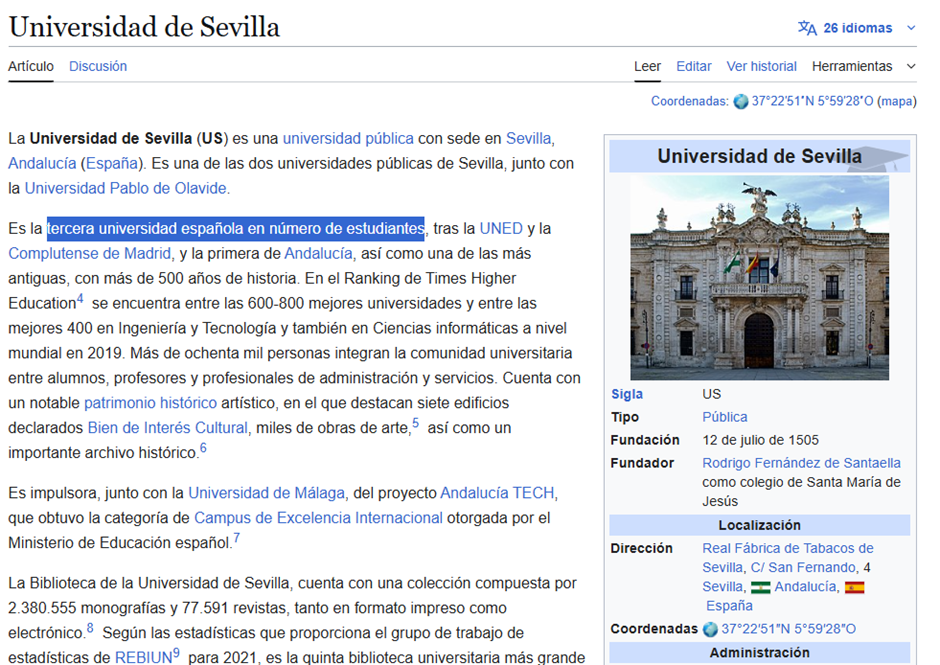
Task: Click the Spain flag icon in Dirección
Action: 854,588
